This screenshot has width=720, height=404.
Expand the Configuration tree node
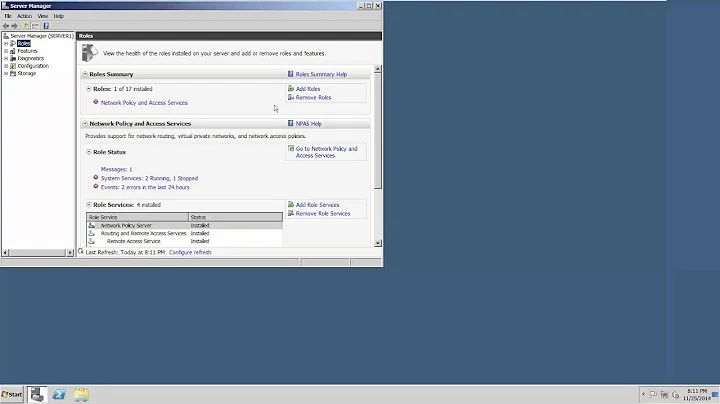coord(6,66)
